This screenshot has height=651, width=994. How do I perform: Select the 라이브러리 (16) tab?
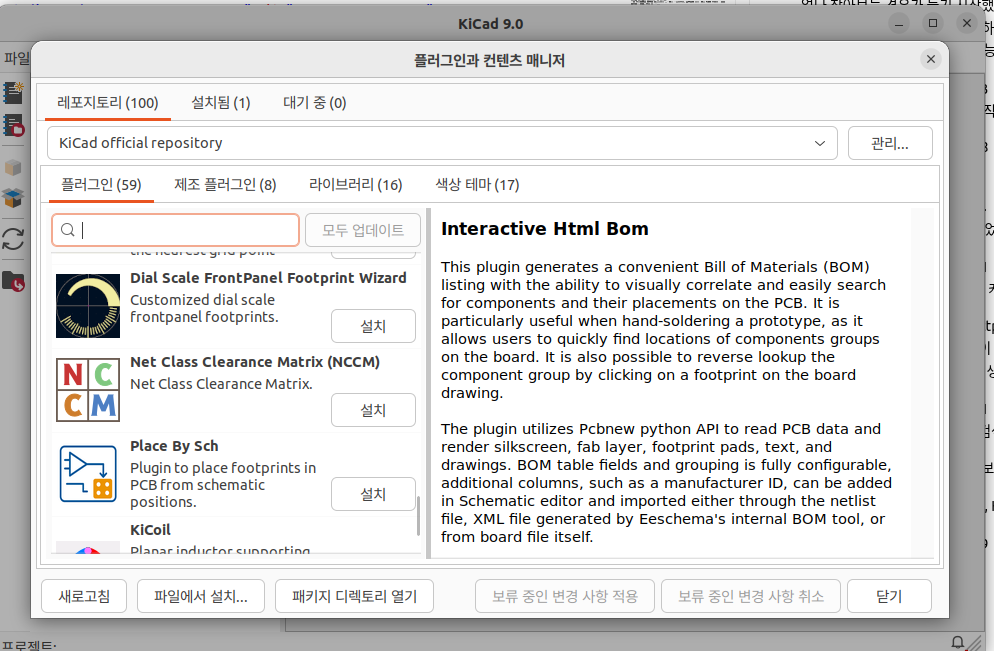355,184
